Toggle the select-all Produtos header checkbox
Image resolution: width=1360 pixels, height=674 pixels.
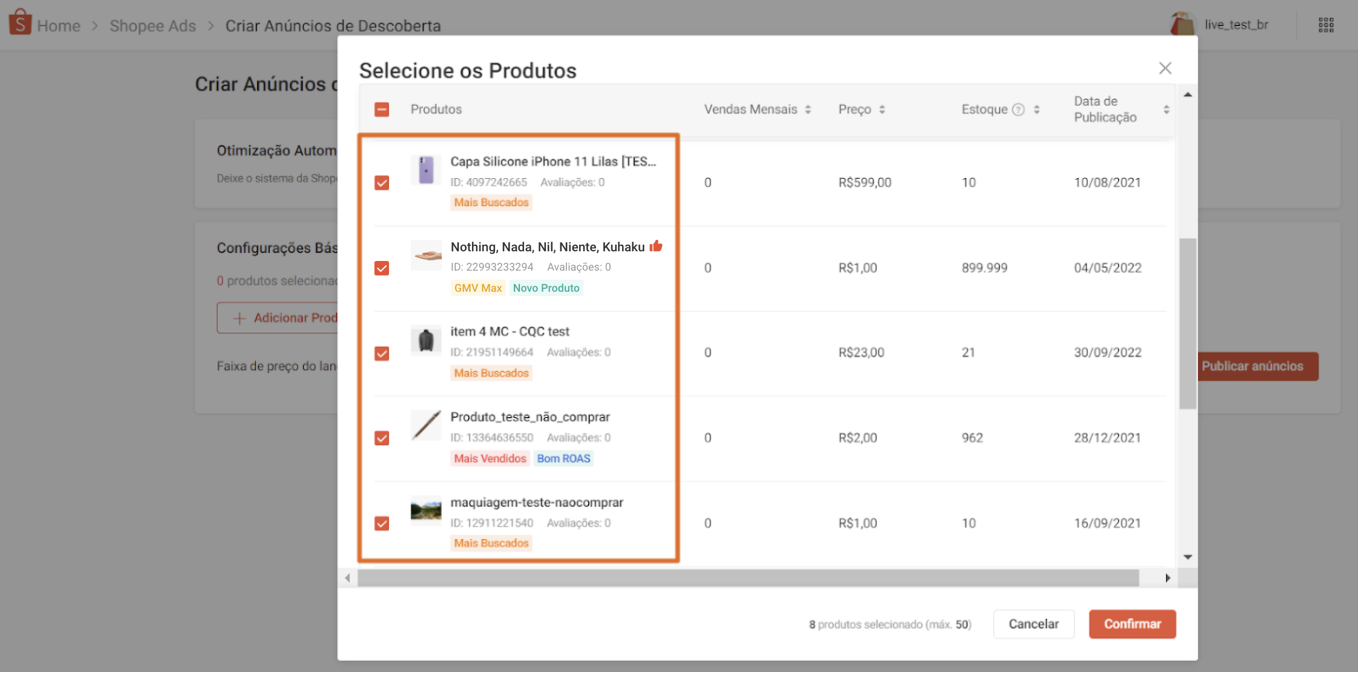[381, 110]
